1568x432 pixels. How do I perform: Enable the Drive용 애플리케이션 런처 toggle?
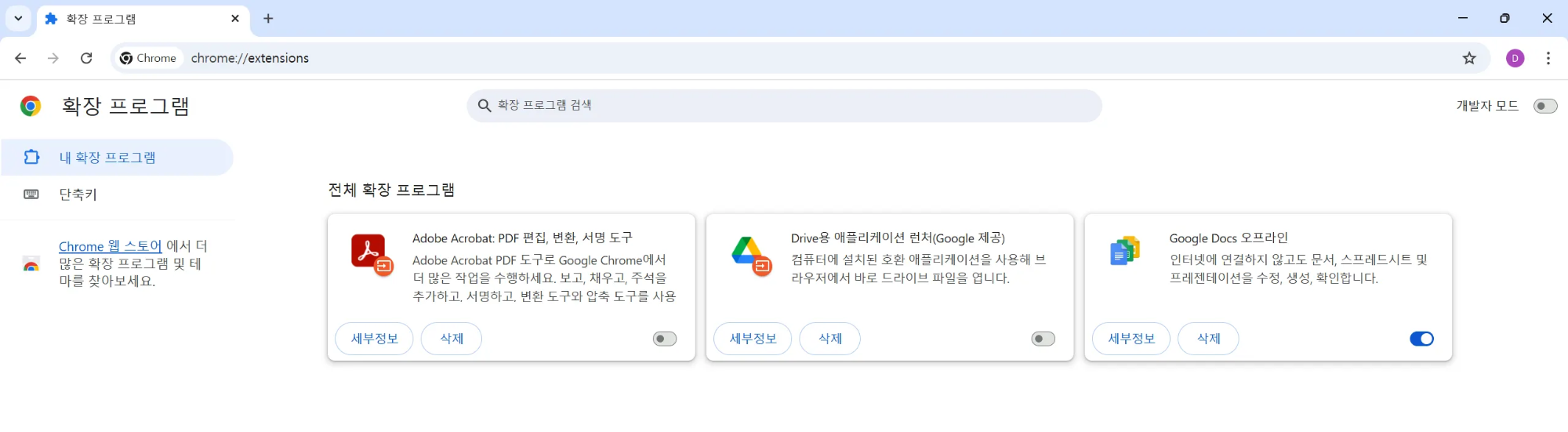(x=1044, y=339)
